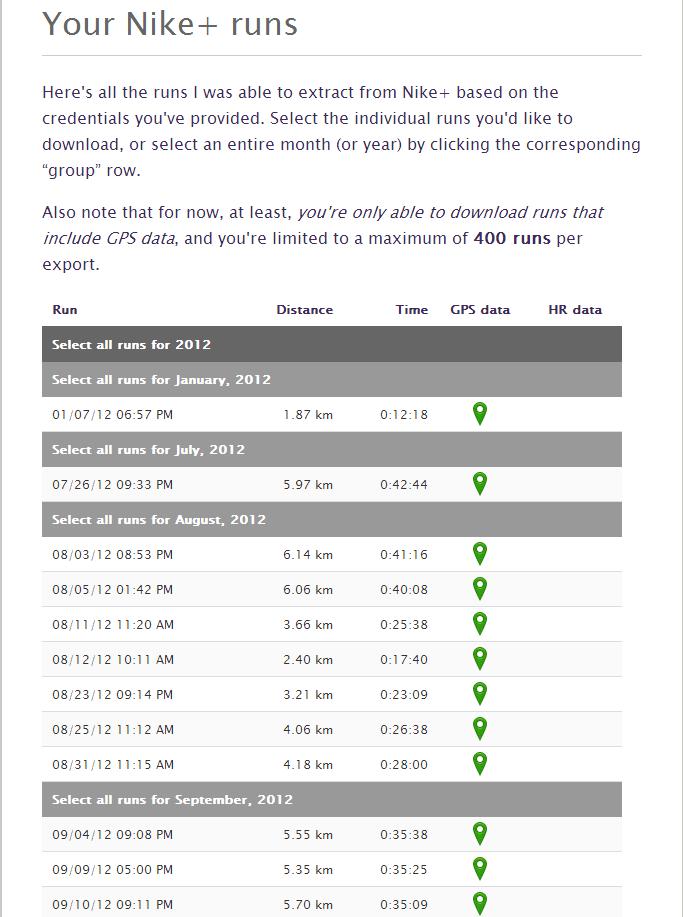
Task: Select the 08/25/12 11:12 AM run row
Action: click(113, 730)
